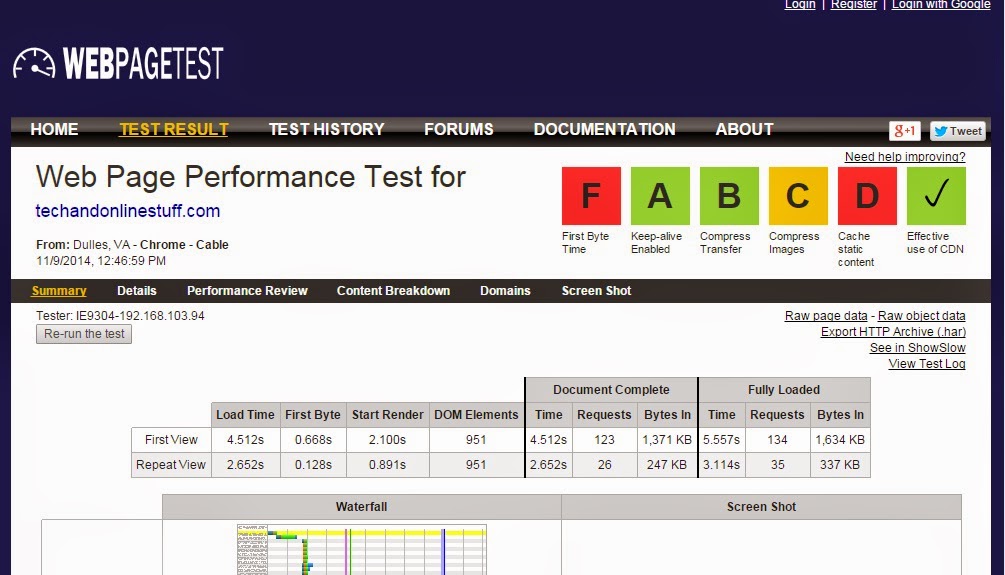Click the WebPageTest speedometer logo
Viewport: 1005px width, 575px height.
[x=118, y=63]
